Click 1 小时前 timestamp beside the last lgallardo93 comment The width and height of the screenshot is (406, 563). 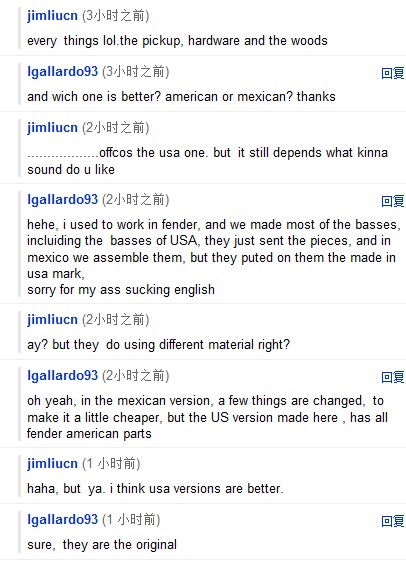131,520
